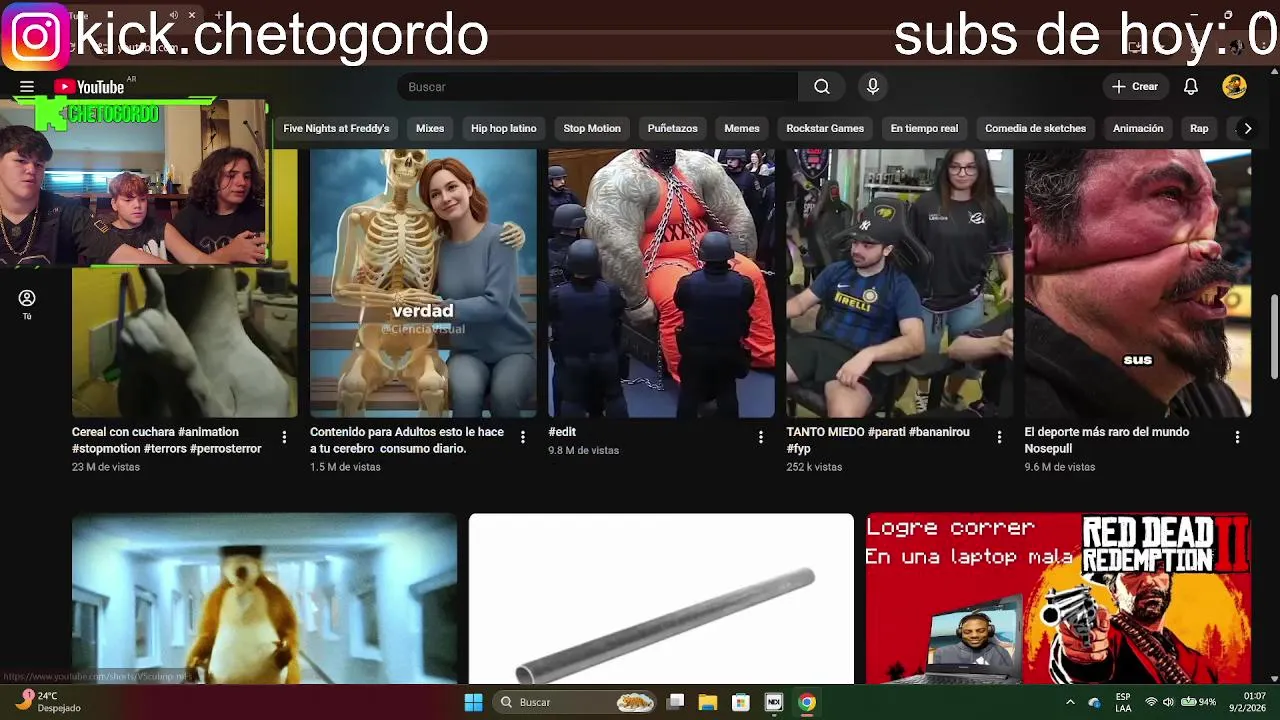Filter by Five Nights at Freddy's chip
The image size is (1280, 720).
click(336, 128)
